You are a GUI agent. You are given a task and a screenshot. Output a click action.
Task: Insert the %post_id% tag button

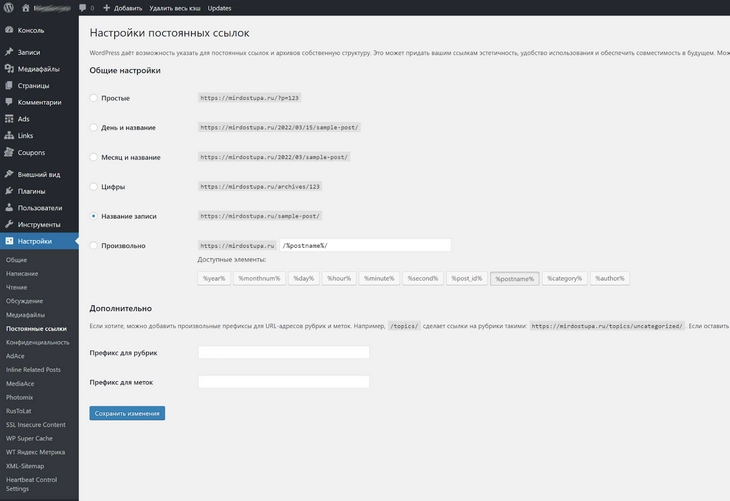point(466,278)
